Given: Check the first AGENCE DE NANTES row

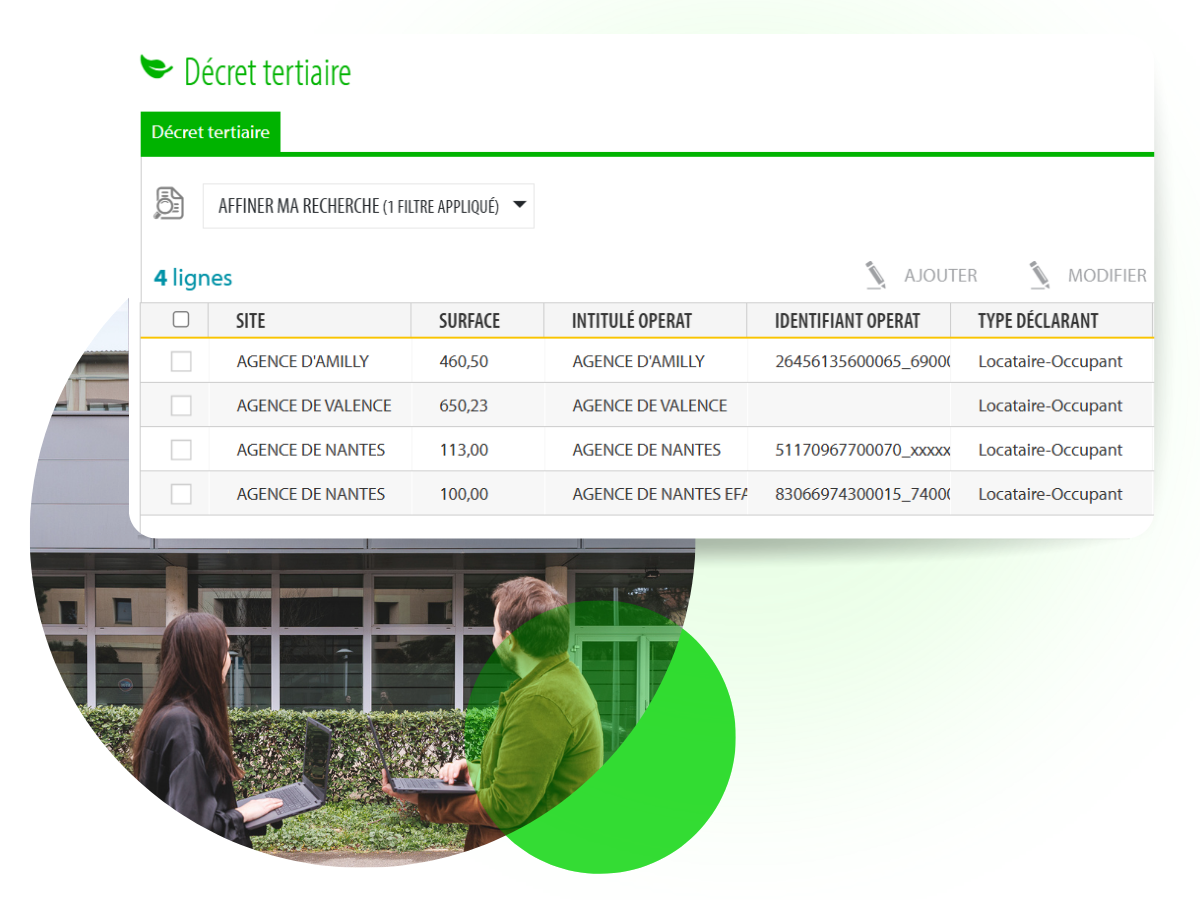Looking at the screenshot, I should tap(183, 449).
